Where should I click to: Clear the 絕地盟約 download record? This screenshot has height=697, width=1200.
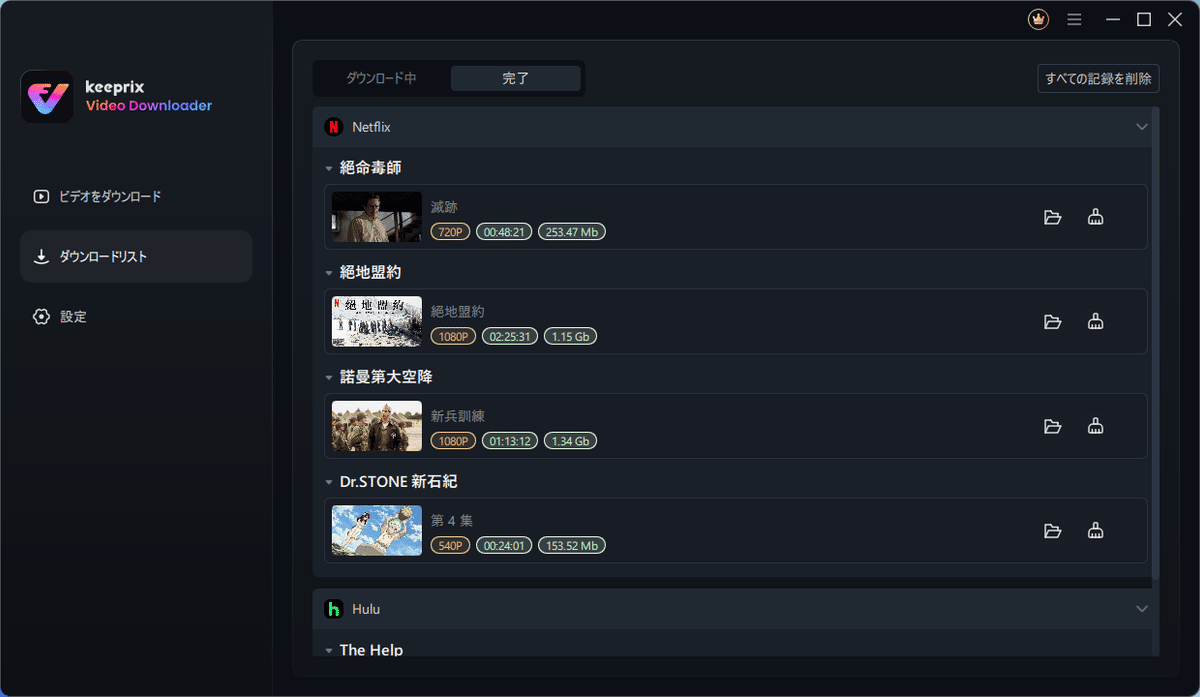coord(1095,322)
